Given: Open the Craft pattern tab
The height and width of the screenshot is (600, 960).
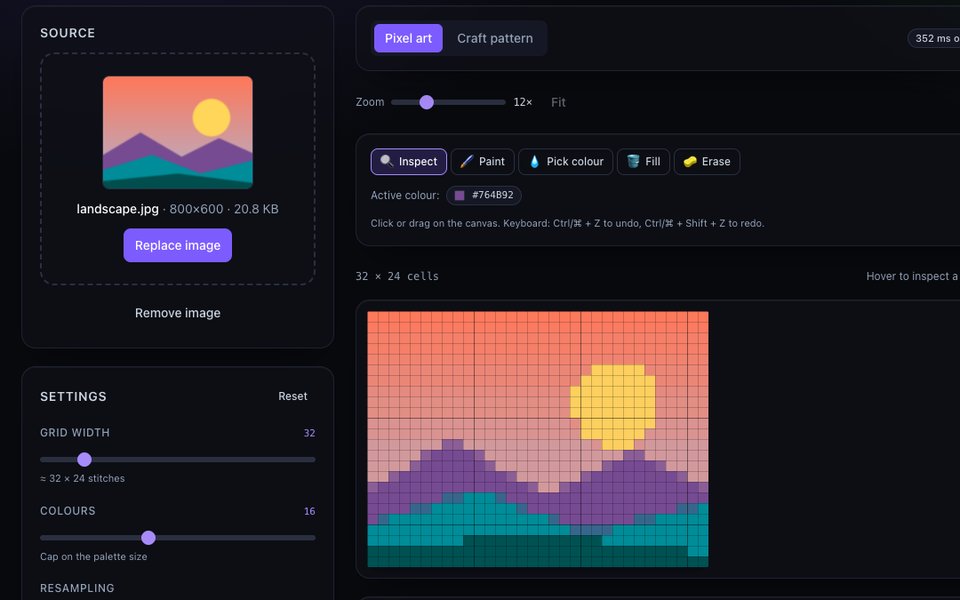Looking at the screenshot, I should [x=495, y=38].
